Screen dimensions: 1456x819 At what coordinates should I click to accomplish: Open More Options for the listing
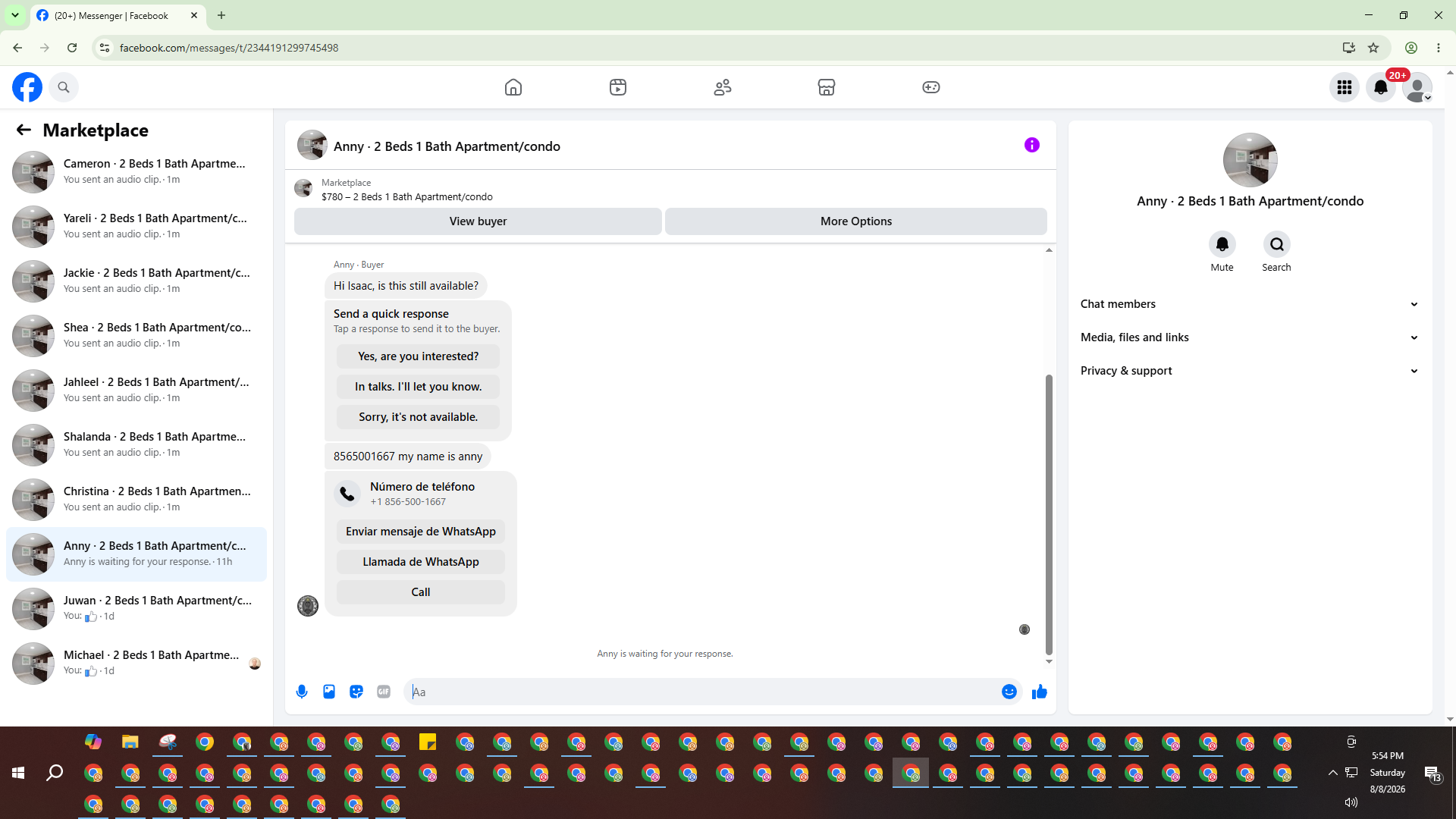(x=856, y=221)
